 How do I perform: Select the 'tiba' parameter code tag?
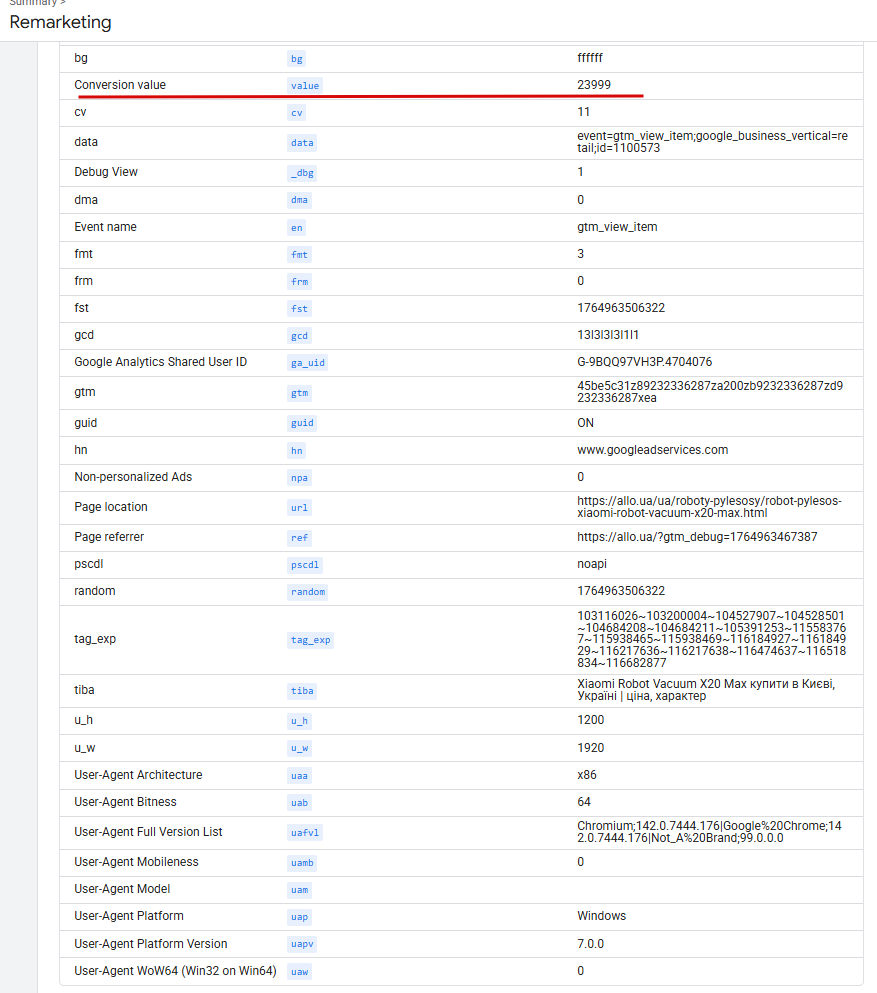point(302,691)
